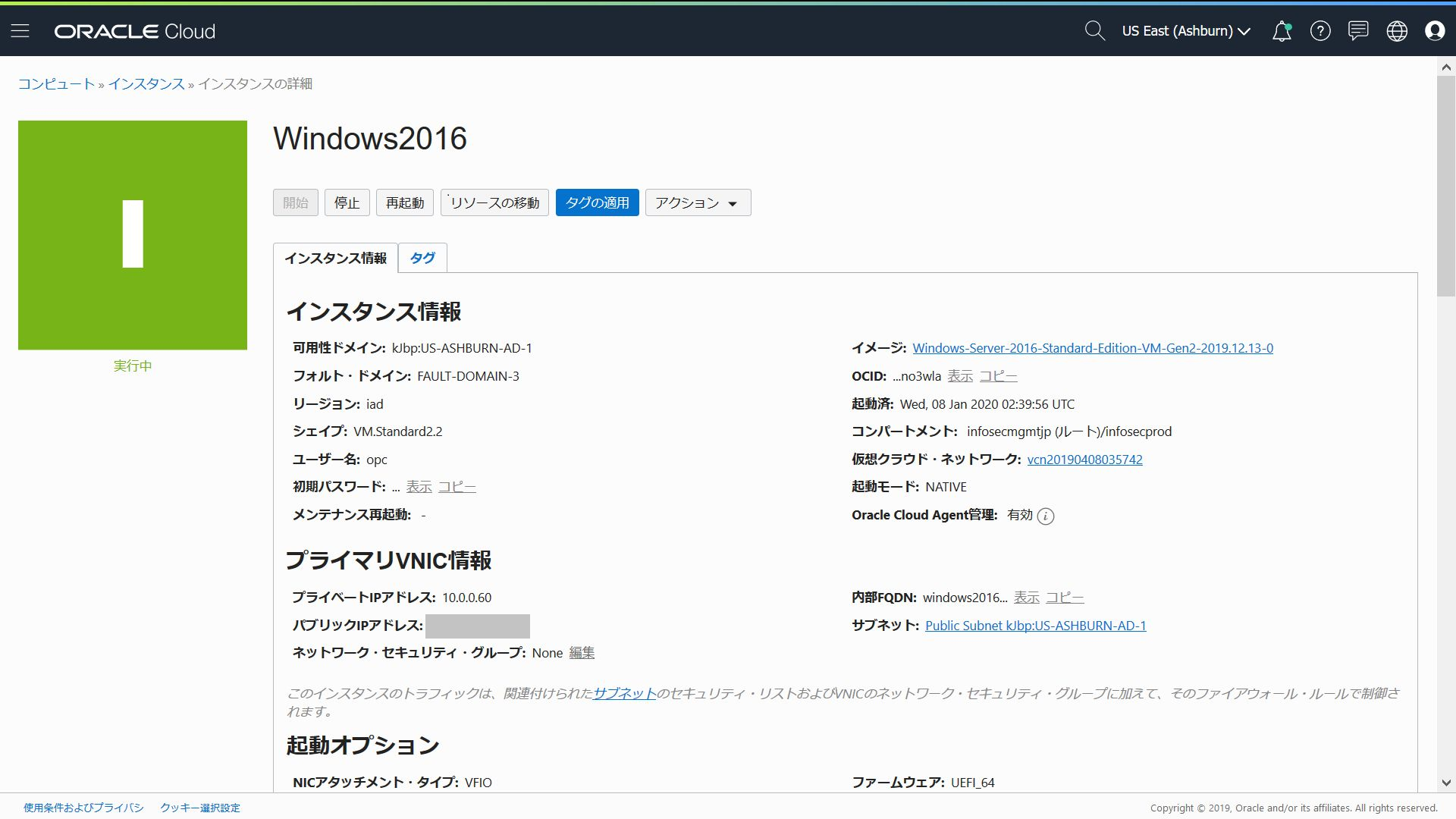Open the notifications bell icon
The image size is (1456, 819).
pyautogui.click(x=1282, y=31)
